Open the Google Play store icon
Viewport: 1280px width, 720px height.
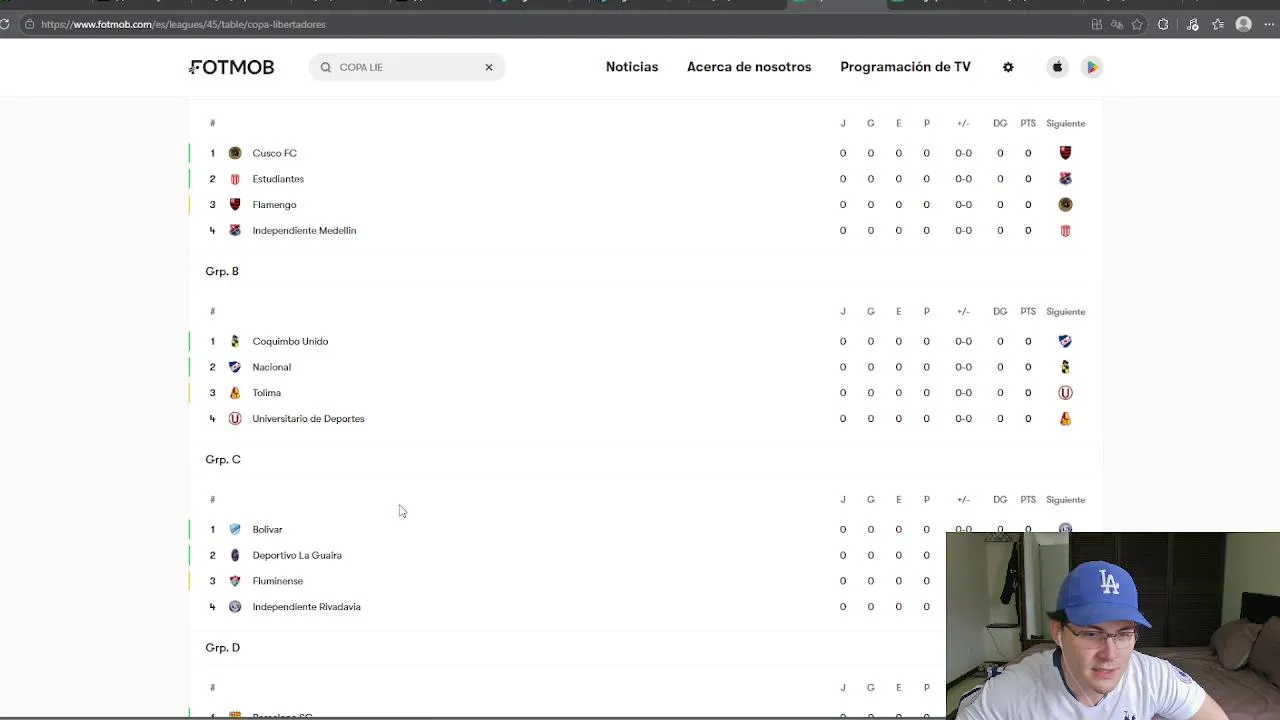click(x=1092, y=67)
